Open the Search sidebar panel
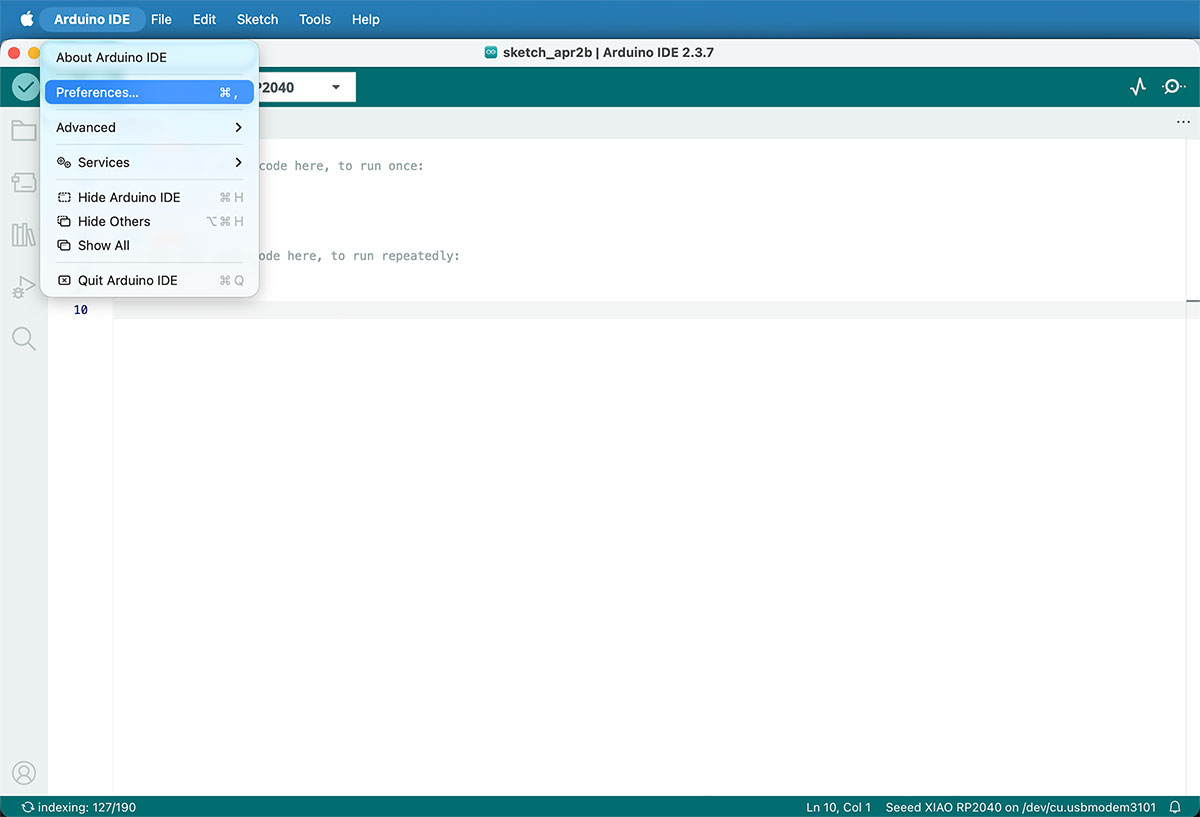Screen dimensions: 1200x817 23,339
